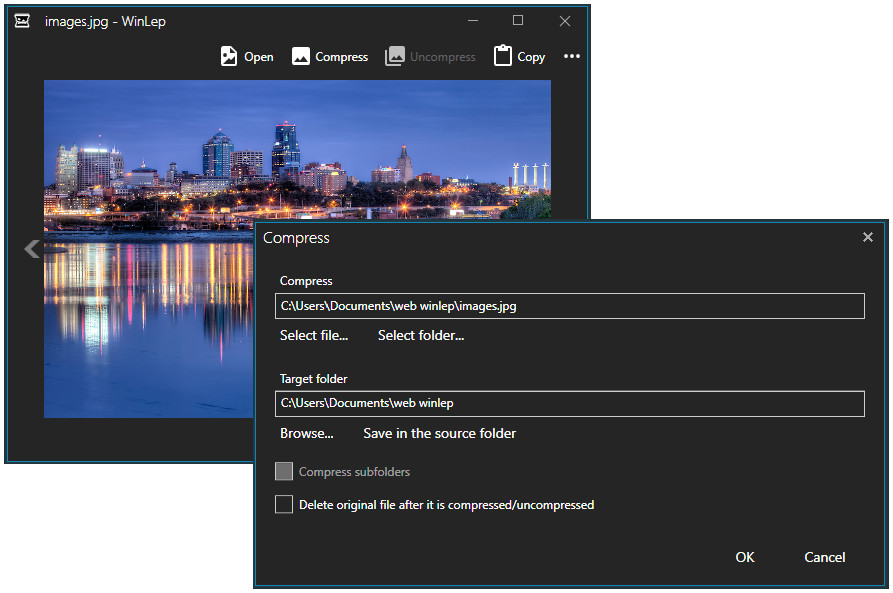
Task: Enable Delete original file after compression checkbox
Action: pos(284,505)
